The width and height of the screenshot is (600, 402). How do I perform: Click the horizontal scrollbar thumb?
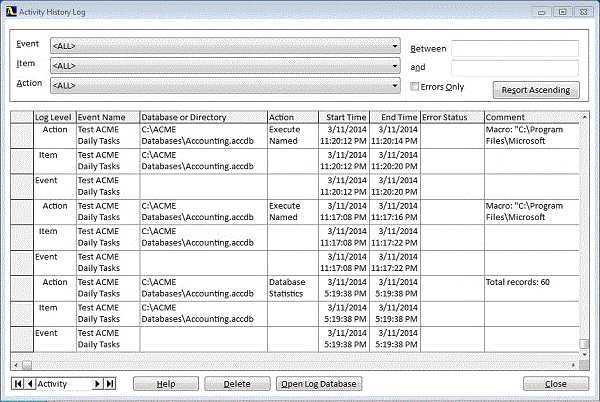point(27,366)
